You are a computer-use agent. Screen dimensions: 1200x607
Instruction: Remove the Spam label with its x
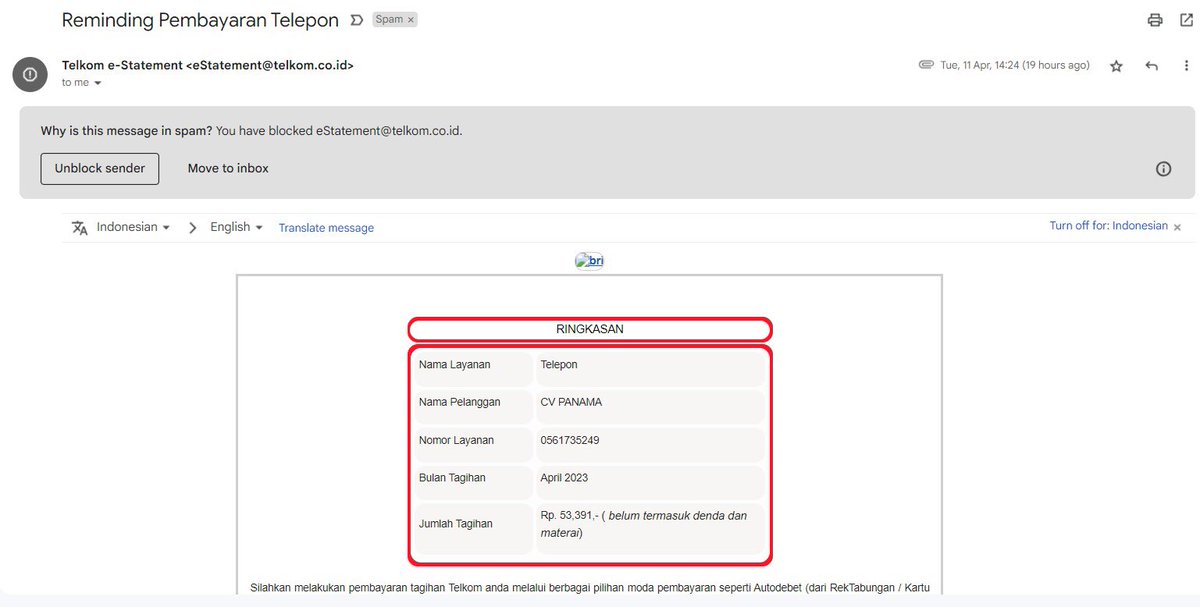410,20
